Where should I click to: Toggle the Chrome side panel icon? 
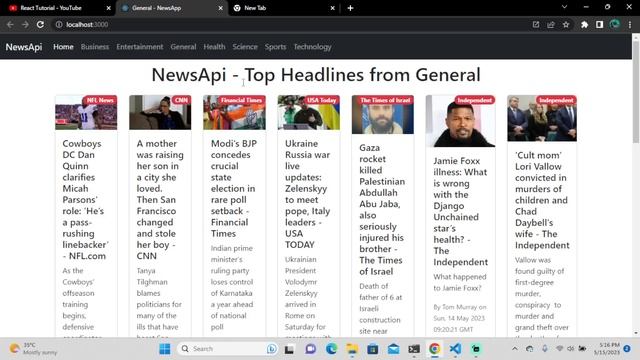point(599,24)
